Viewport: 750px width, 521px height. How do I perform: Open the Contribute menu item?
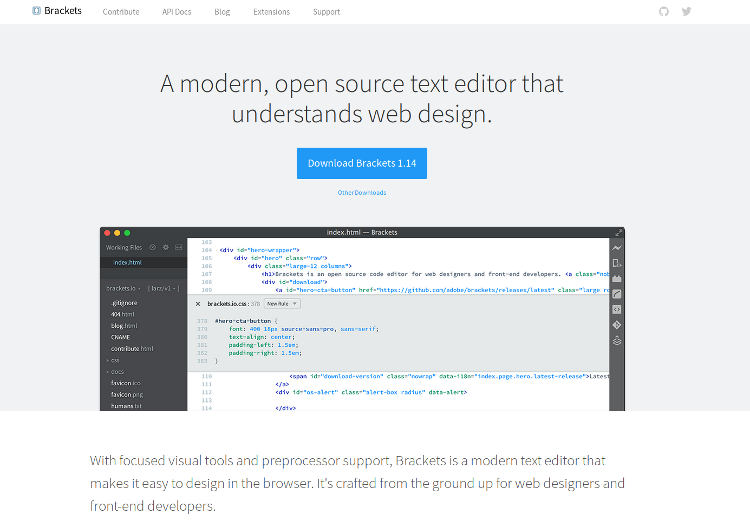121,12
